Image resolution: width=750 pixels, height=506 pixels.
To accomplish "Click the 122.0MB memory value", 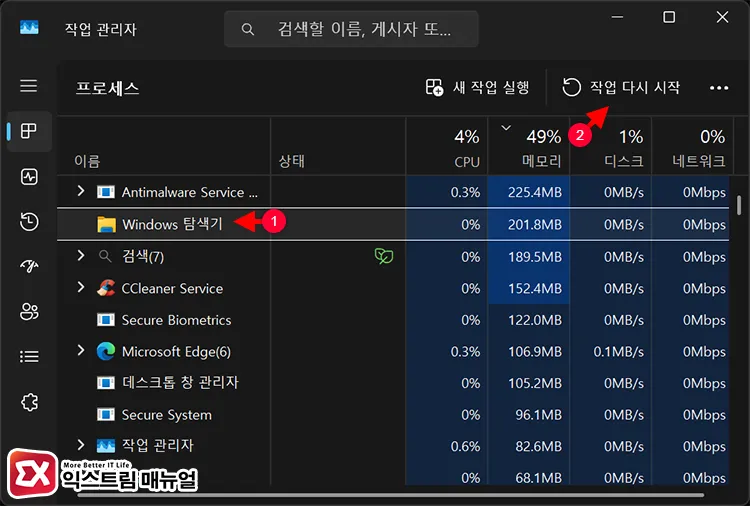I will 535,320.
